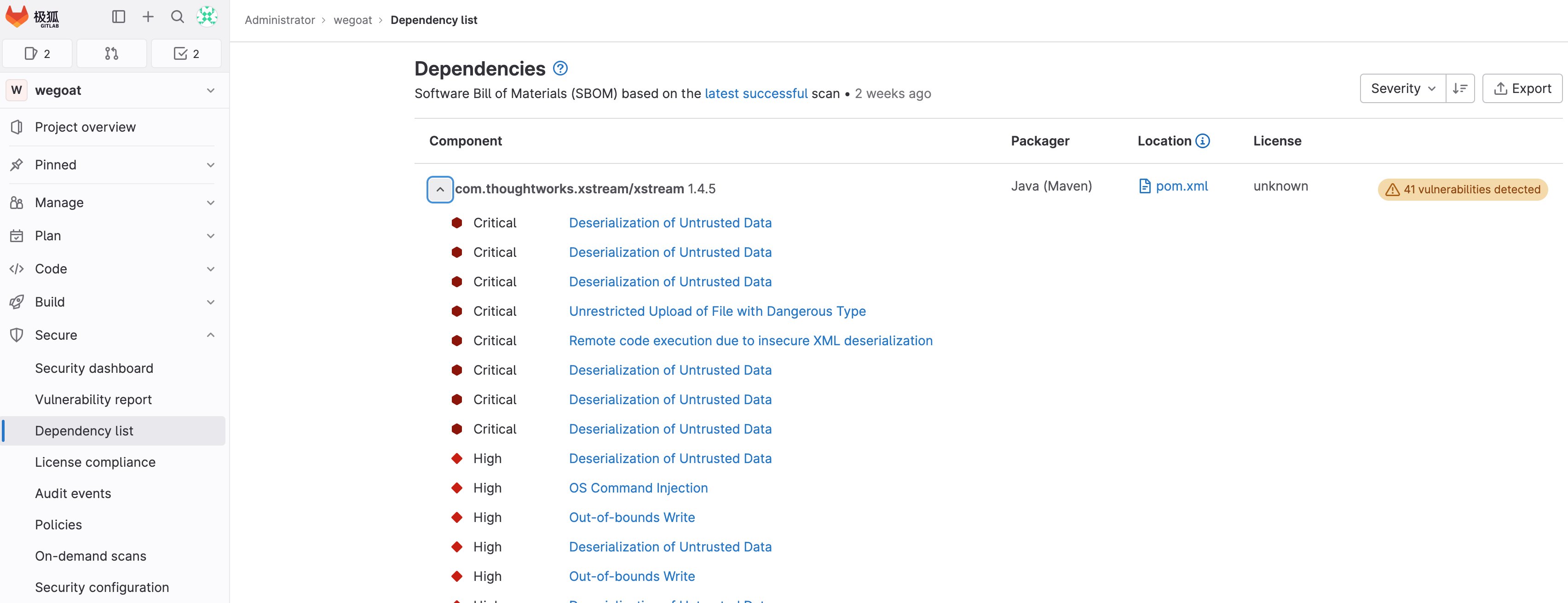
Task: Click the Export button
Action: [1522, 88]
